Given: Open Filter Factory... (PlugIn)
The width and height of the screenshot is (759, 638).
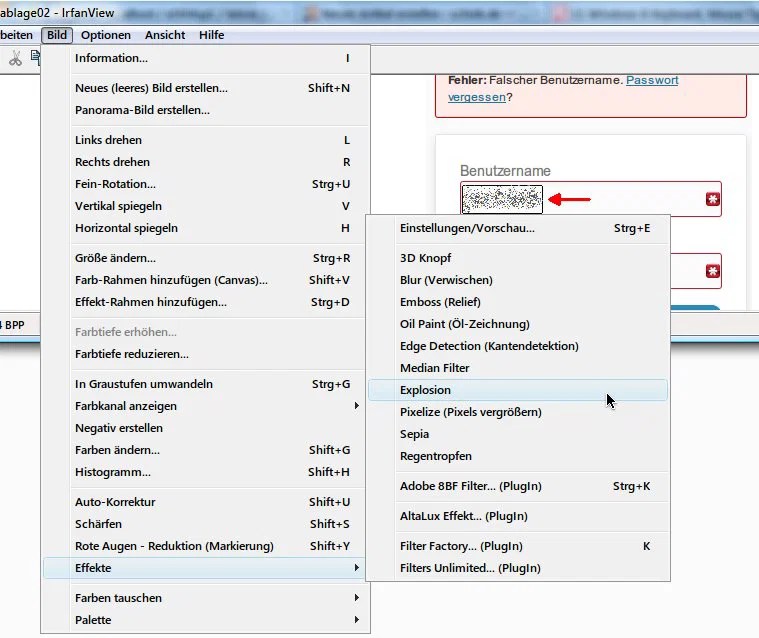Looking at the screenshot, I should 518,546.
